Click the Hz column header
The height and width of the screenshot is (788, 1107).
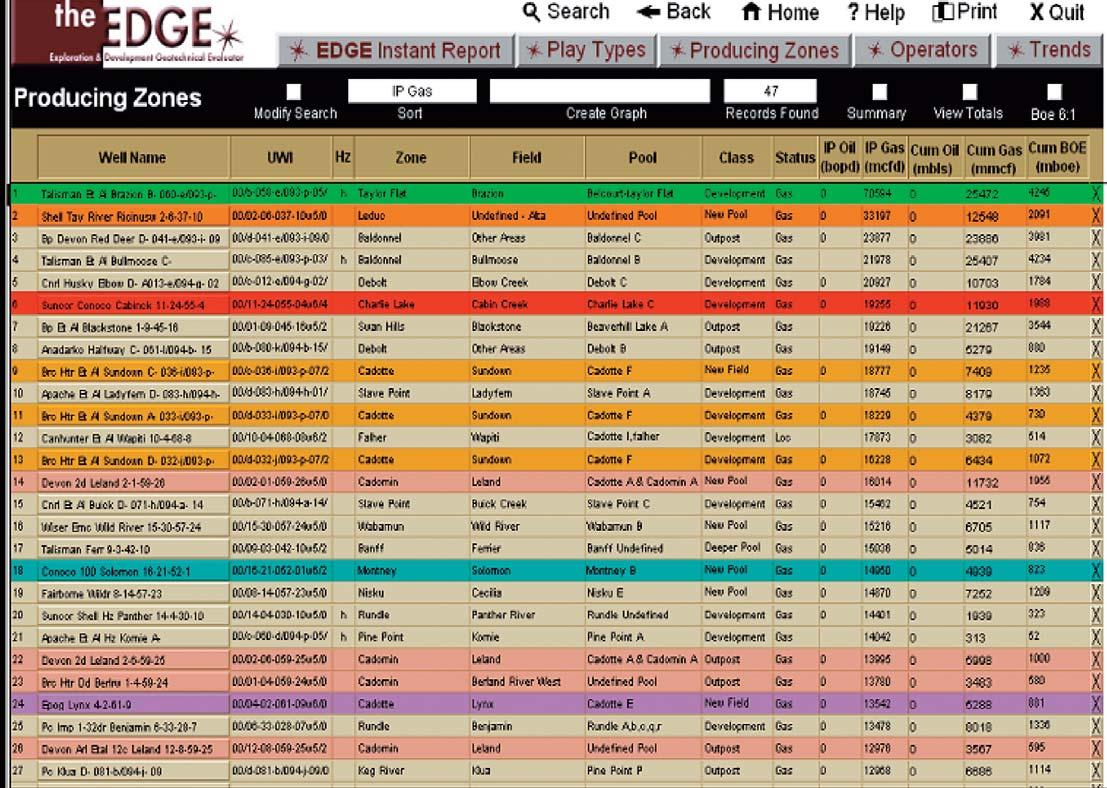[342, 157]
